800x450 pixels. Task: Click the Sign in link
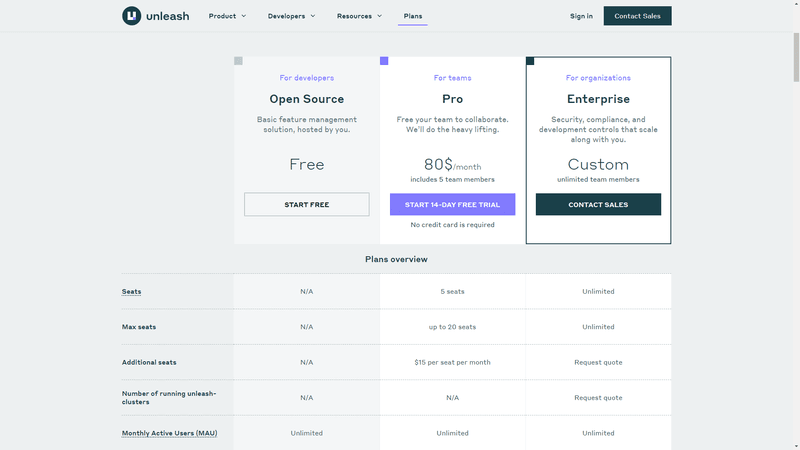[x=581, y=16]
